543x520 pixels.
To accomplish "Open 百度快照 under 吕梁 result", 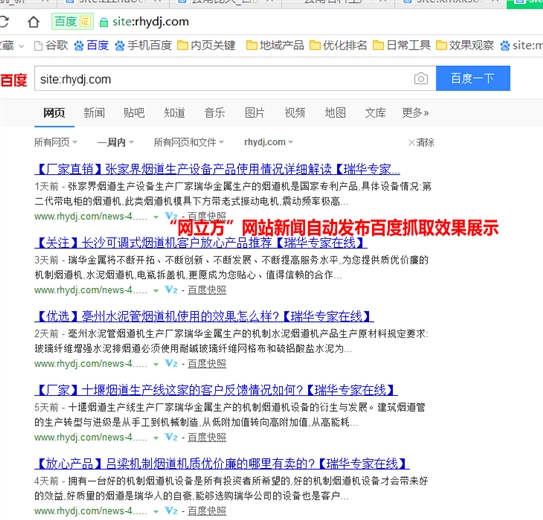I will tap(207, 511).
